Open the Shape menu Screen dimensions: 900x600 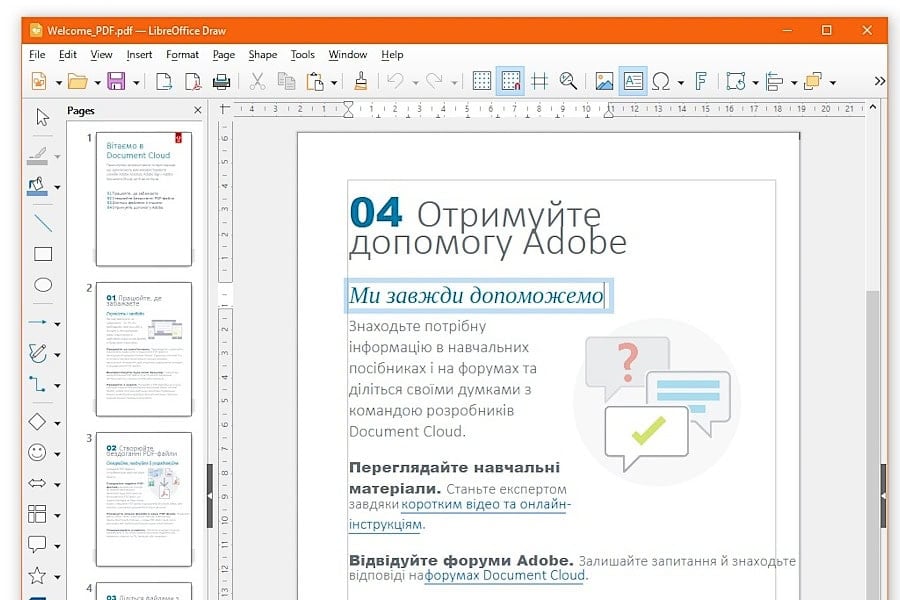tap(263, 55)
